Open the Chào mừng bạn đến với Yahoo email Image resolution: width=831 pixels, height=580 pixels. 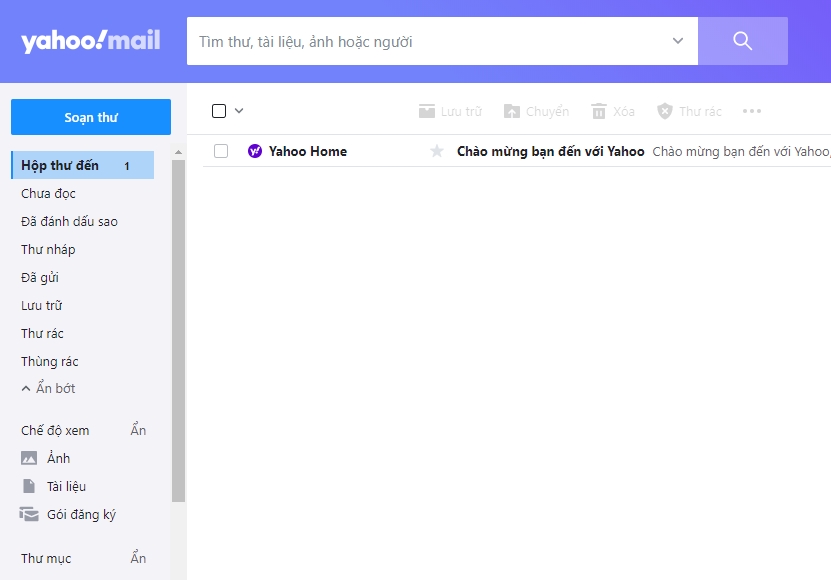tap(551, 152)
